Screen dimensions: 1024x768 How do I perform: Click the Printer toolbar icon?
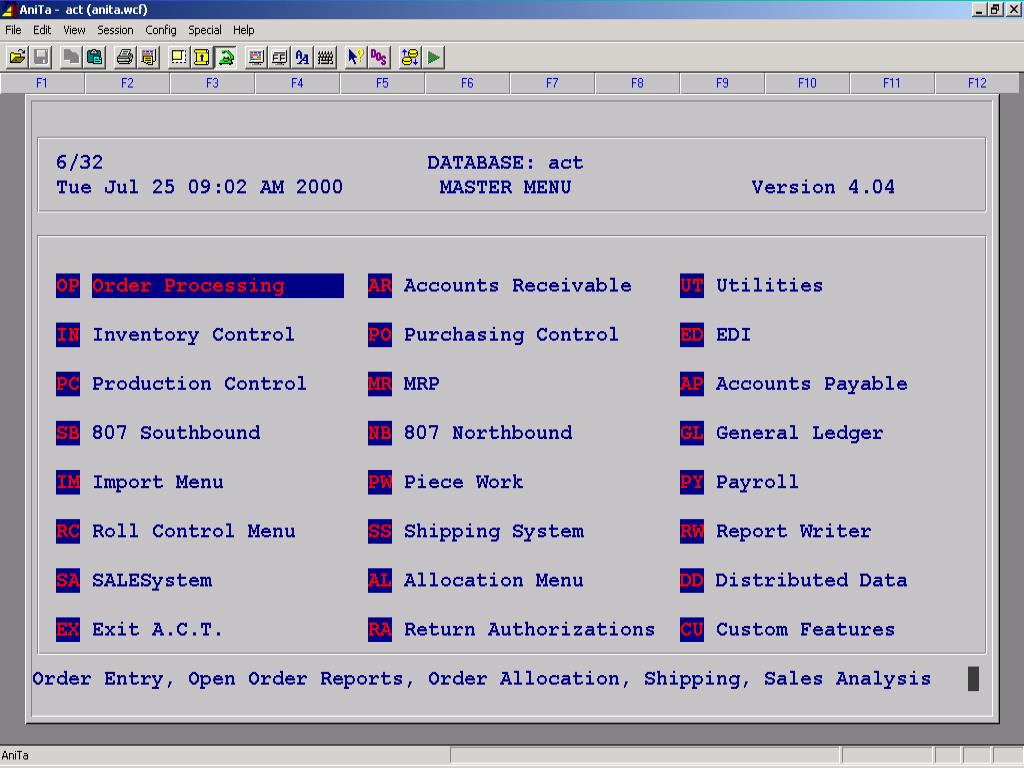(125, 57)
